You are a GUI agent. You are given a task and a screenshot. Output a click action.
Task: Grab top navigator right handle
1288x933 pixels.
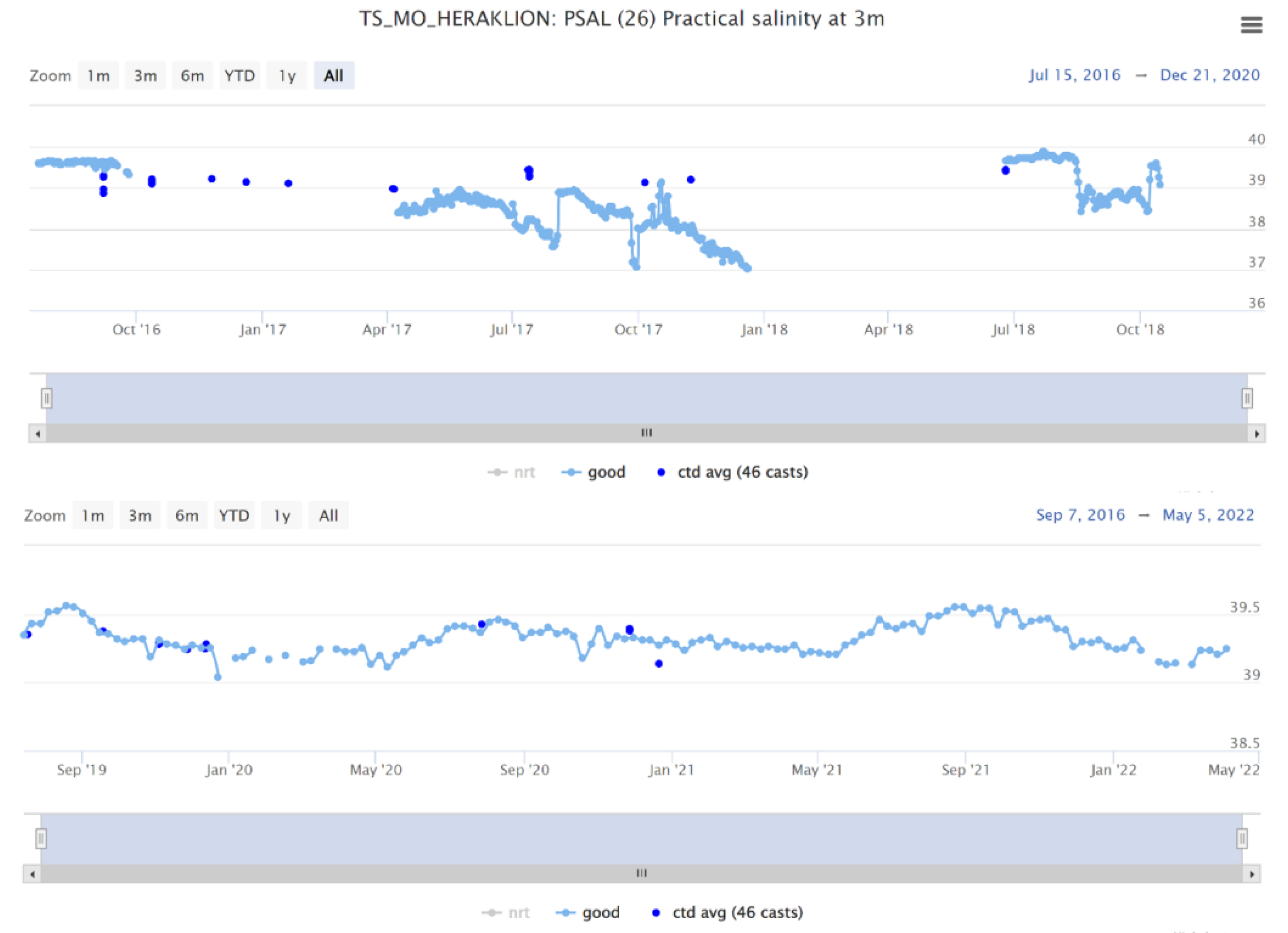[1247, 398]
